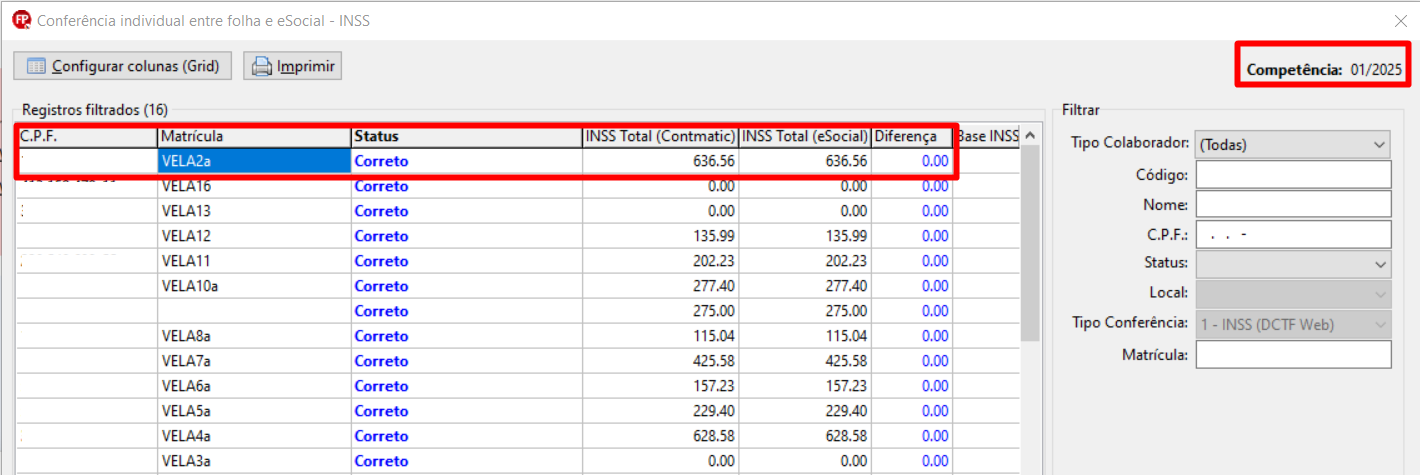1420x475 pixels.
Task: Open the Status filter dropdown
Action: 1293,264
